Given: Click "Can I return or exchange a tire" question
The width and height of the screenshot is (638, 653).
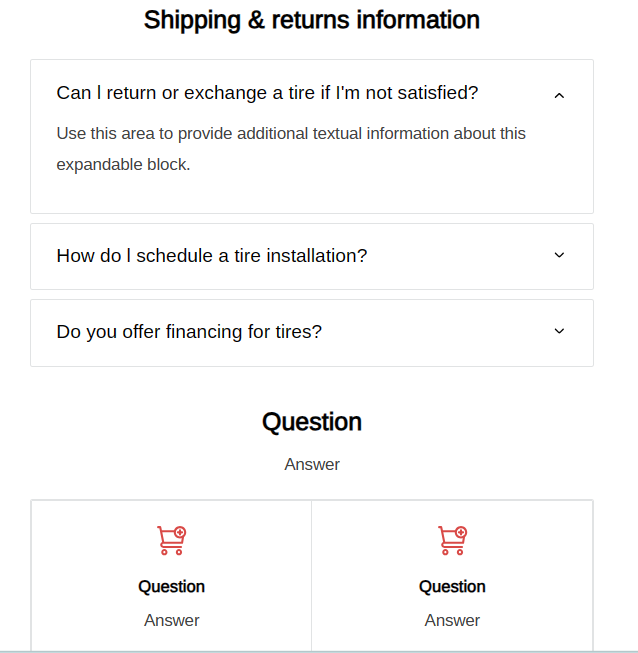Looking at the screenshot, I should (x=267, y=93).
